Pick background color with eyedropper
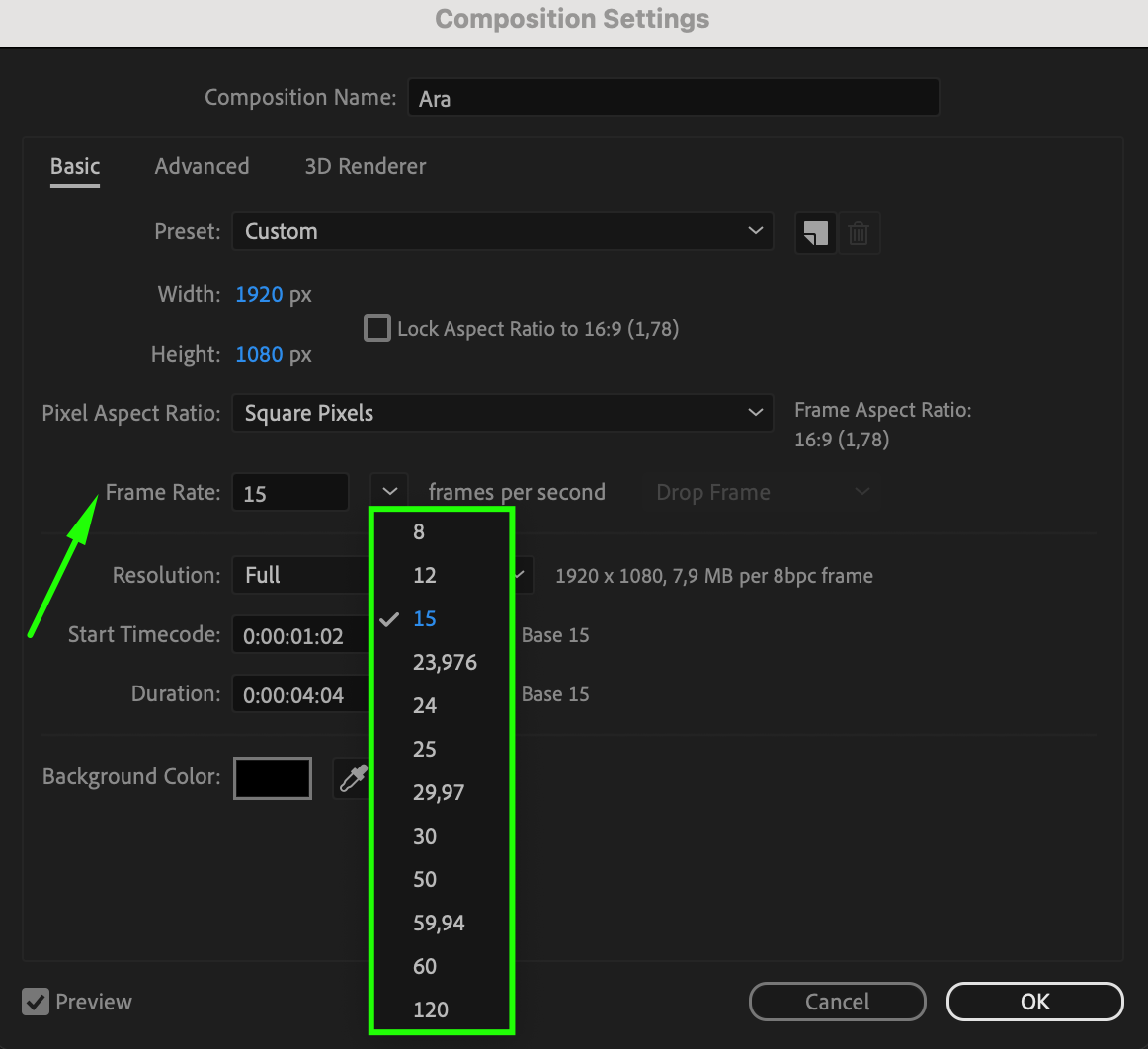This screenshot has width=1148, height=1049. tap(352, 778)
